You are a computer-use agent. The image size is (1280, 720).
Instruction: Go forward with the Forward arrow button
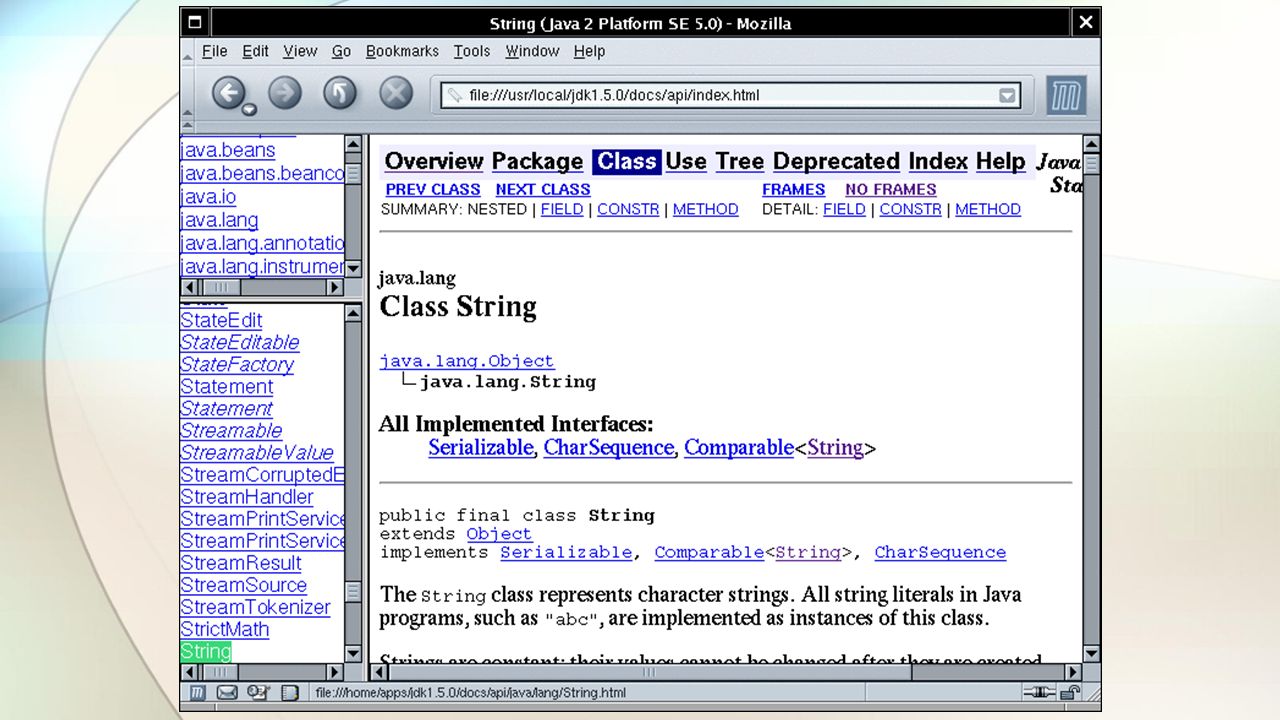(x=285, y=94)
